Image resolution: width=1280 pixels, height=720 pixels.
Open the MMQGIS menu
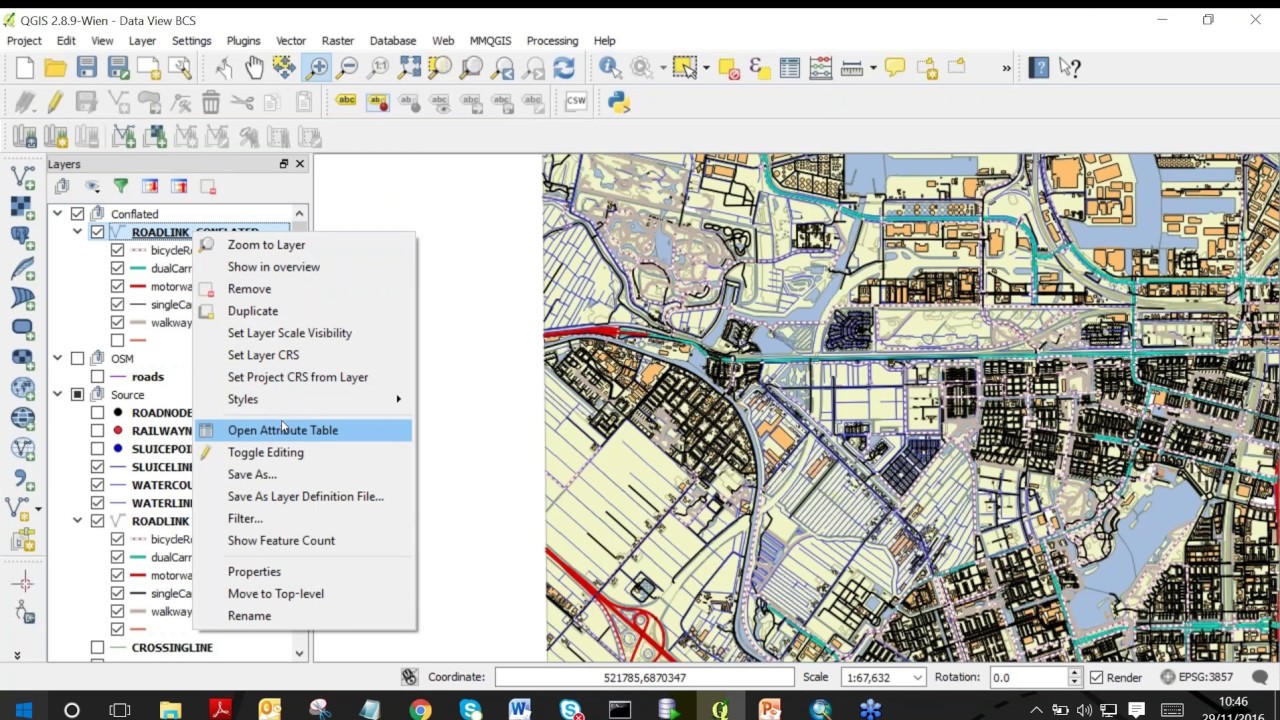pos(490,41)
